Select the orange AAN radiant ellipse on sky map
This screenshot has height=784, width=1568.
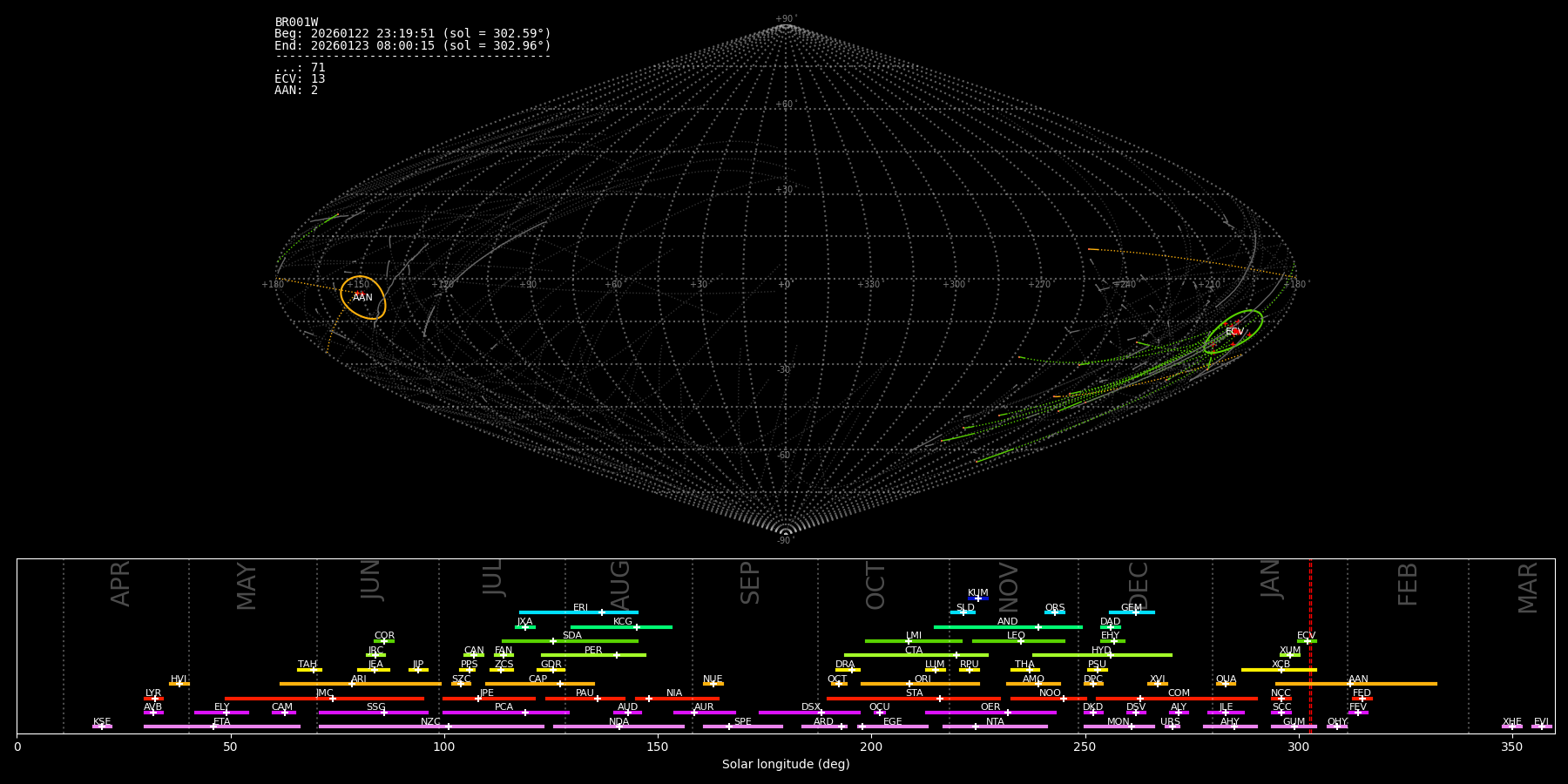coord(362,298)
